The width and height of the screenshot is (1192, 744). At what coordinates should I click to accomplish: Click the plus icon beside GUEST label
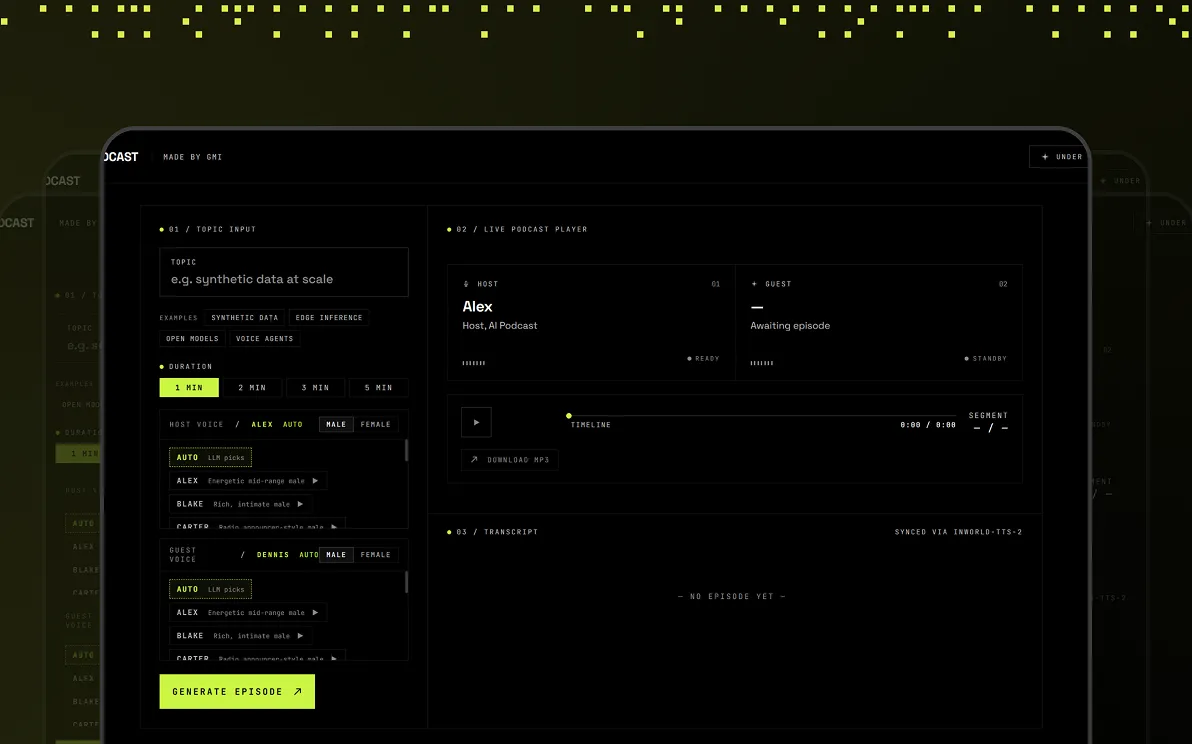coord(754,284)
